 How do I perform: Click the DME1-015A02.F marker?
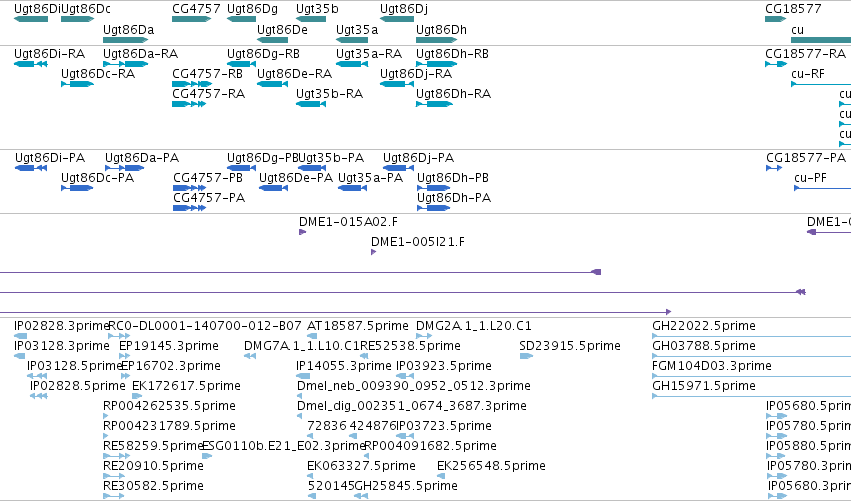(302, 232)
